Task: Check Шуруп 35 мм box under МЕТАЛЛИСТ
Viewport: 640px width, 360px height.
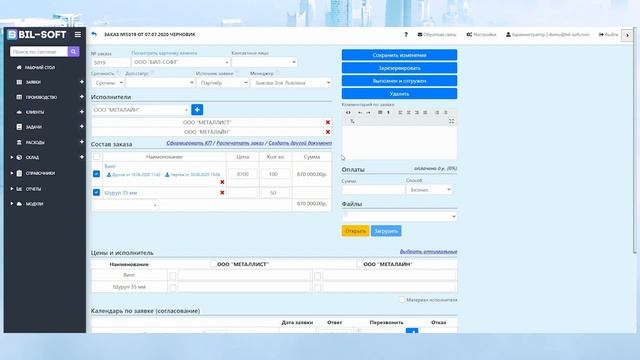Action: (x=172, y=288)
